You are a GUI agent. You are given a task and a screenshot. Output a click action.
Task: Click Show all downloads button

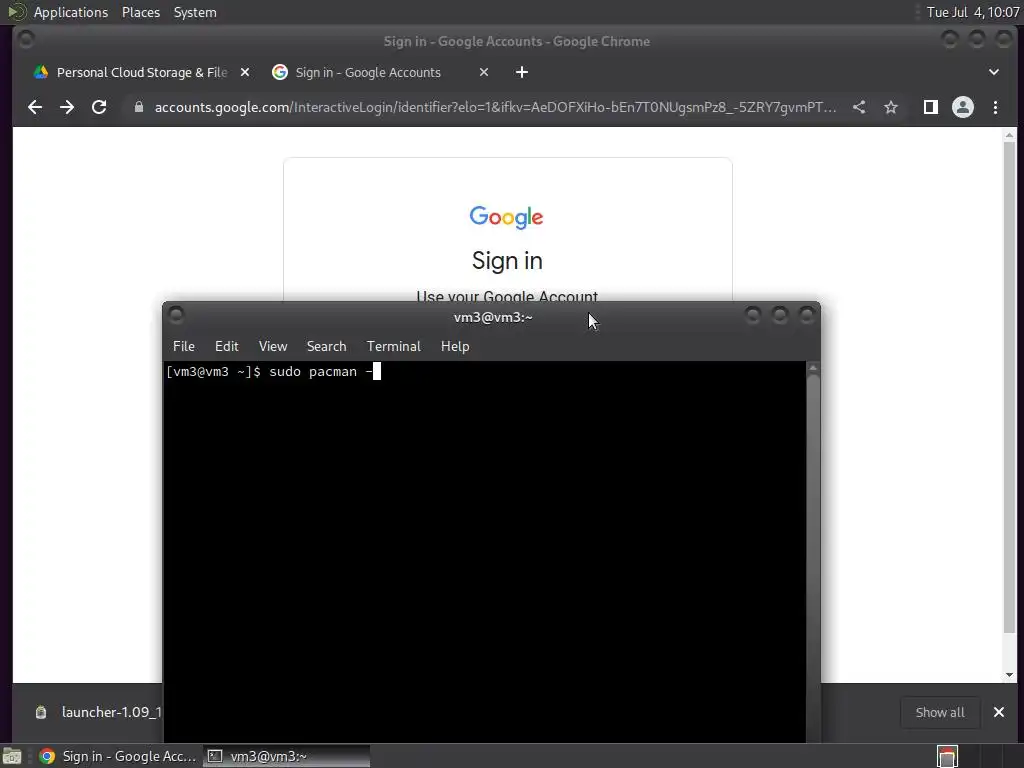pos(940,712)
